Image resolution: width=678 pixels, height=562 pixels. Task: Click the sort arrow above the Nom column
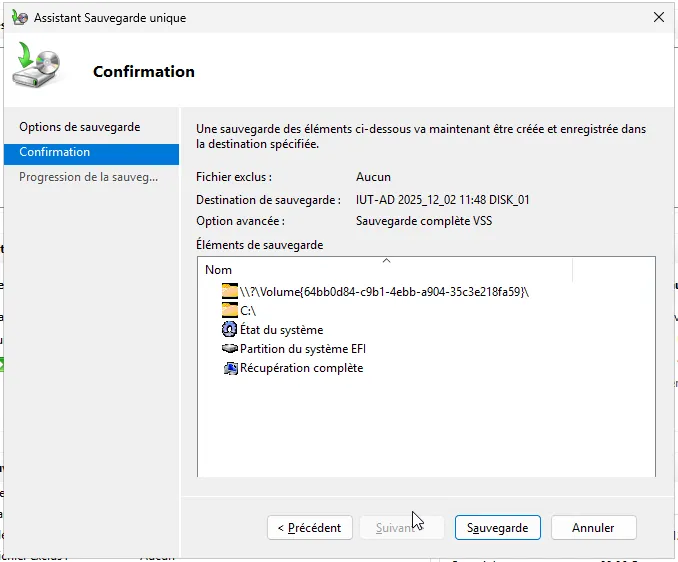tap(386, 260)
